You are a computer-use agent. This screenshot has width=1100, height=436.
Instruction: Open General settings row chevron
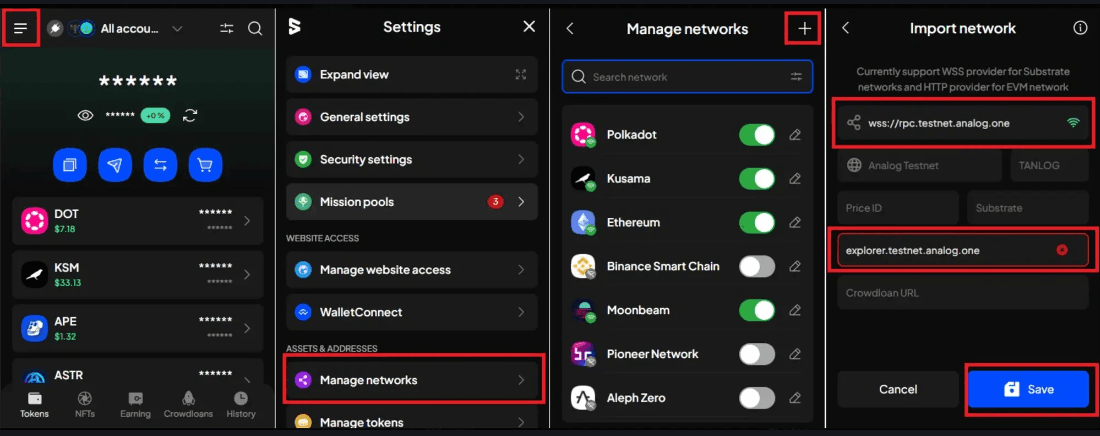pos(521,117)
